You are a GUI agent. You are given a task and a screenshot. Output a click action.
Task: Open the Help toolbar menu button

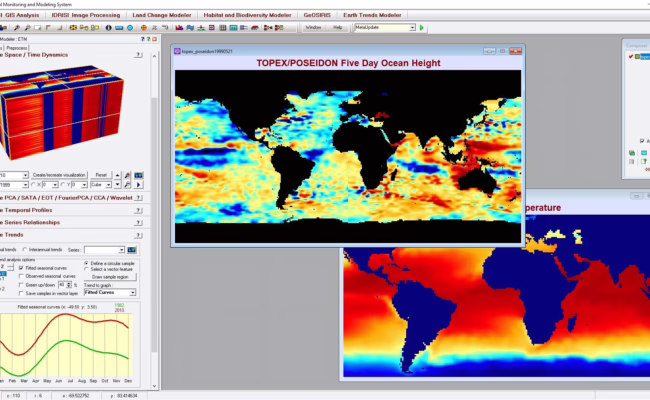tap(337, 27)
